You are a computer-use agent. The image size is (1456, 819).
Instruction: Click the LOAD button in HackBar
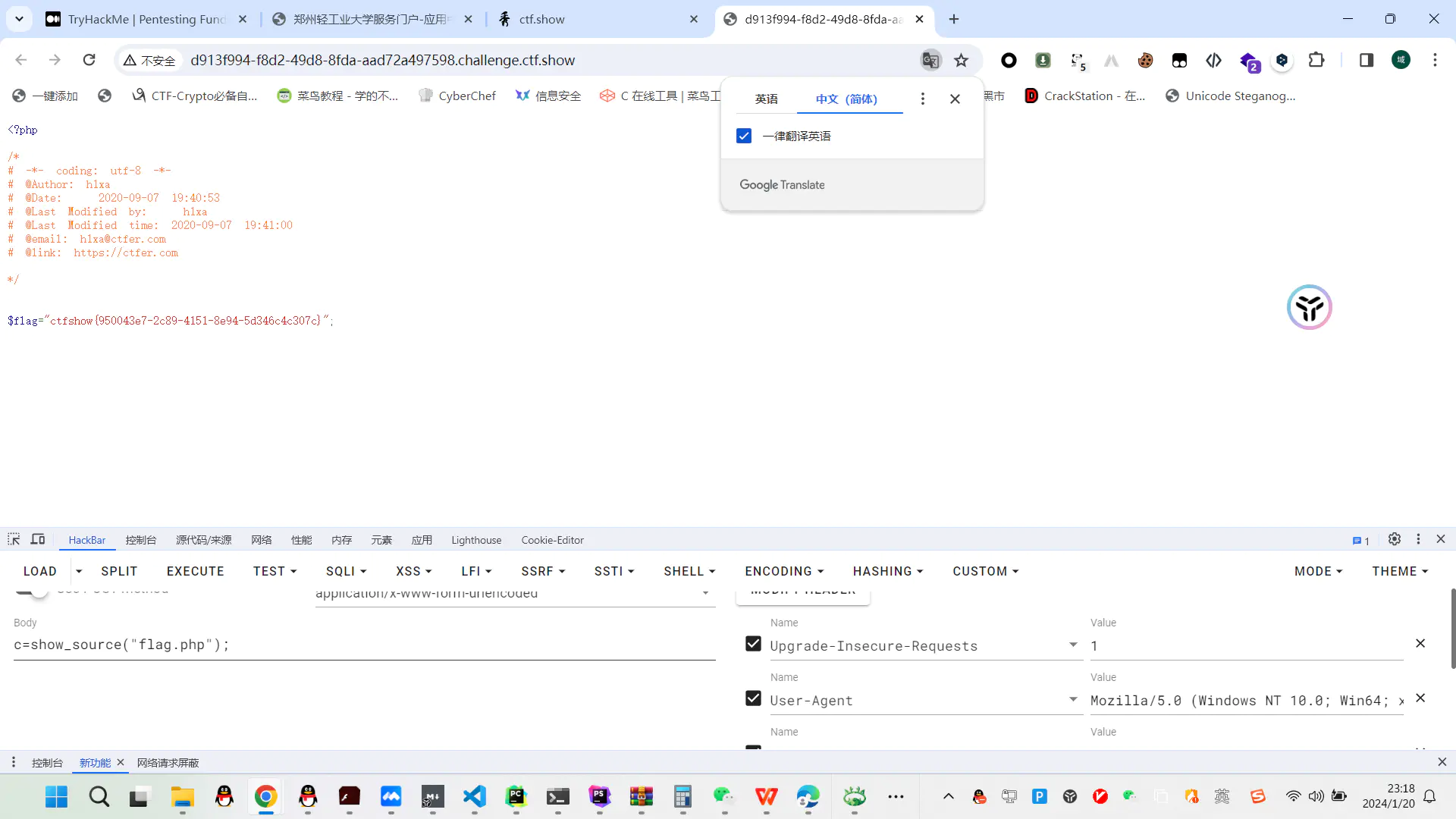[x=40, y=571]
